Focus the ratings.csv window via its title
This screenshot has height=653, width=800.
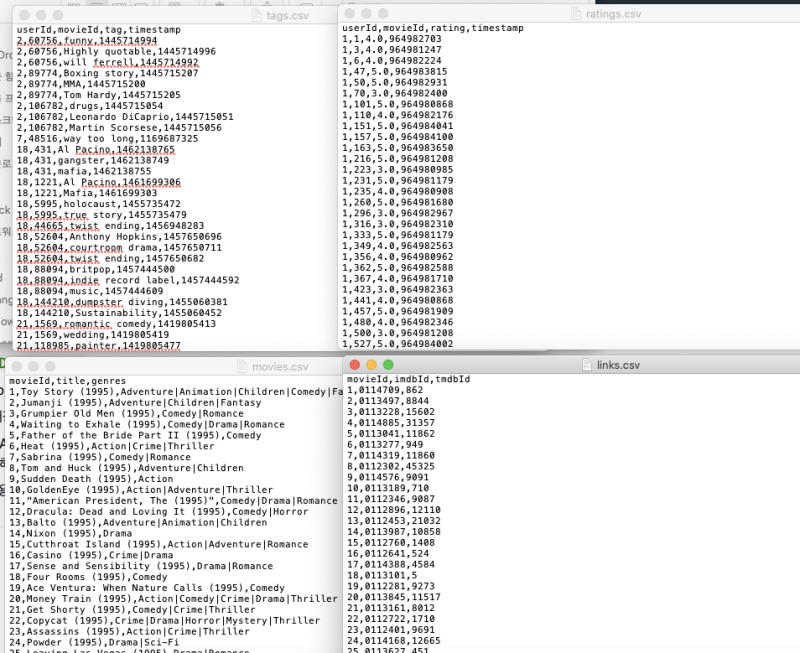pos(613,15)
